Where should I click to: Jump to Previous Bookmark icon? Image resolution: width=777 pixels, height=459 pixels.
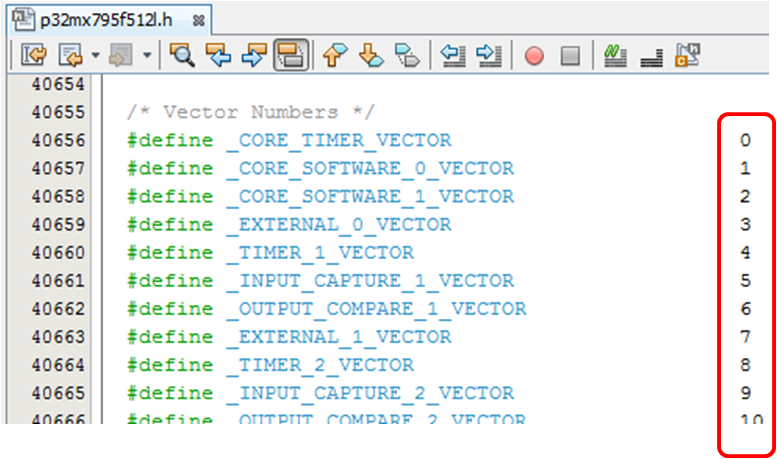point(335,55)
